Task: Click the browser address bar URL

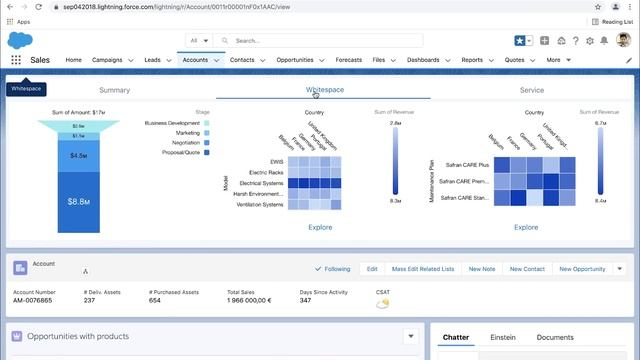Action: pos(177,7)
